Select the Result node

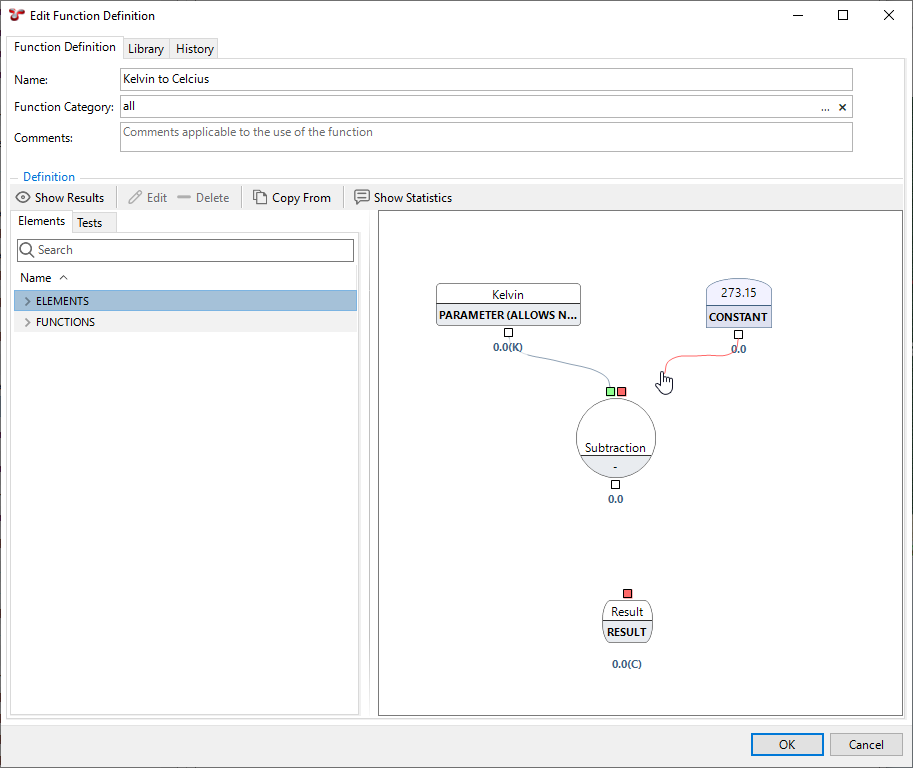pyautogui.click(x=627, y=621)
